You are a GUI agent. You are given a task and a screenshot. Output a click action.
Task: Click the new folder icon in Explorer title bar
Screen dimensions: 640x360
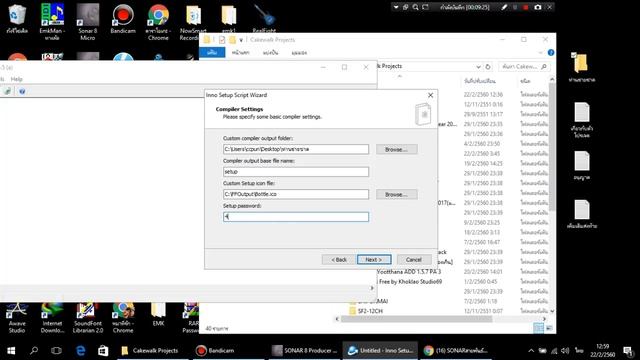click(232, 40)
